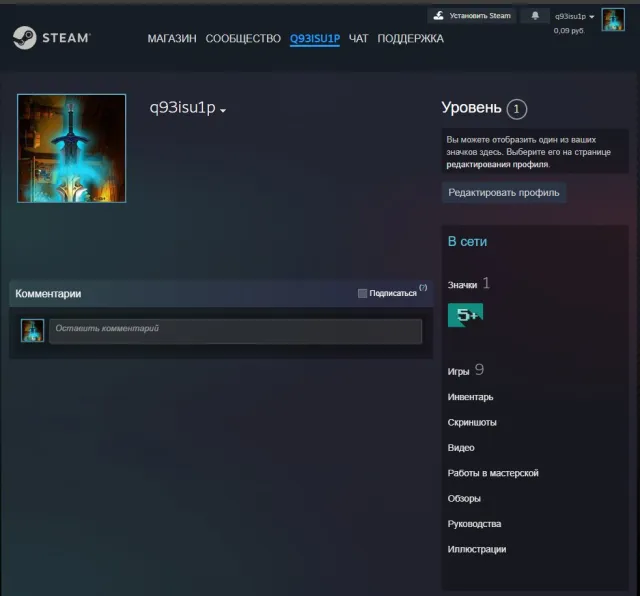Follow the редактирования профиля link
The height and width of the screenshot is (596, 640).
click(497, 165)
